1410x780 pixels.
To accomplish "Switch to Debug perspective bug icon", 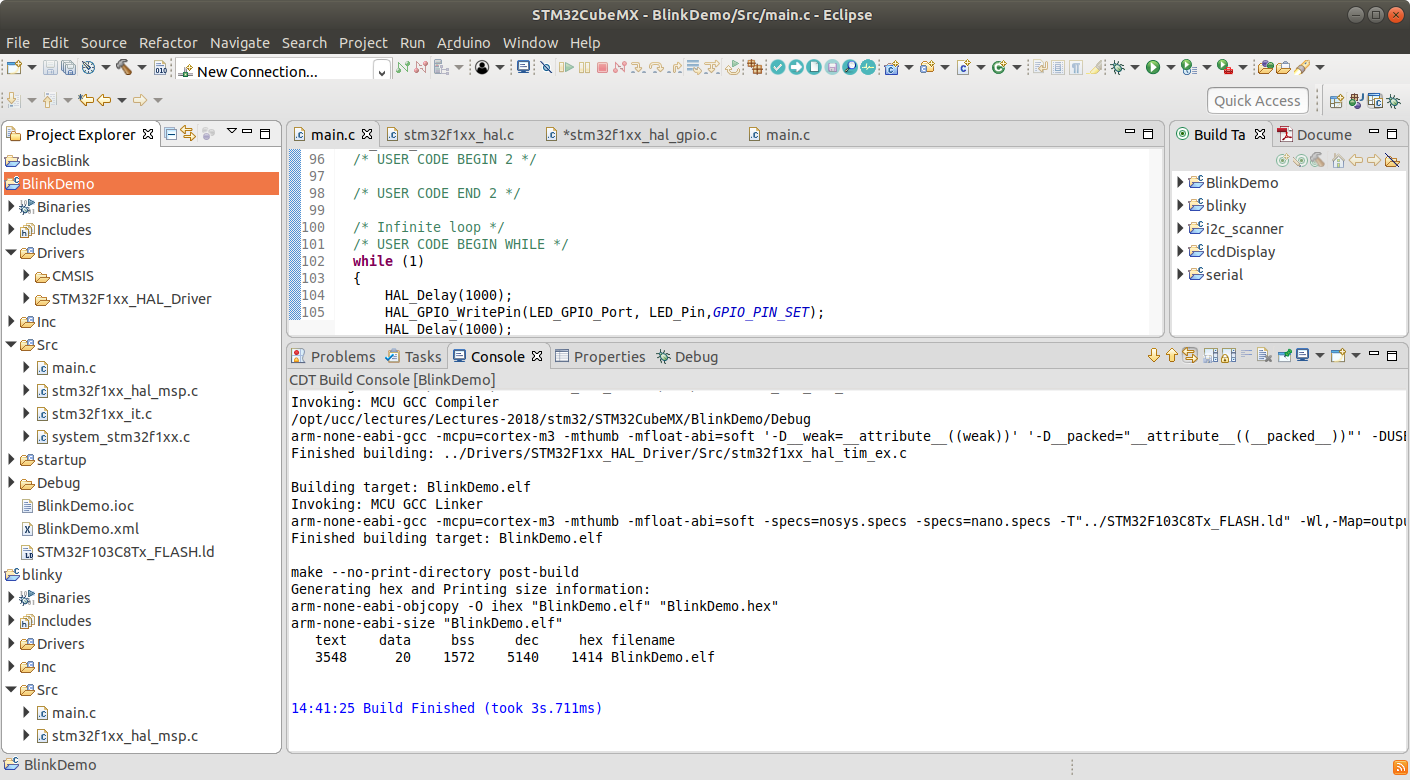I will click(x=1393, y=100).
